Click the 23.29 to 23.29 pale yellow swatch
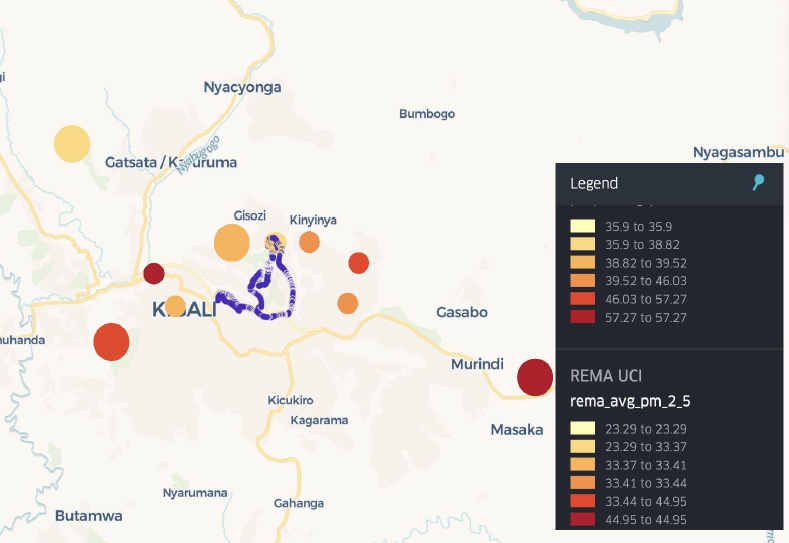 (x=582, y=428)
